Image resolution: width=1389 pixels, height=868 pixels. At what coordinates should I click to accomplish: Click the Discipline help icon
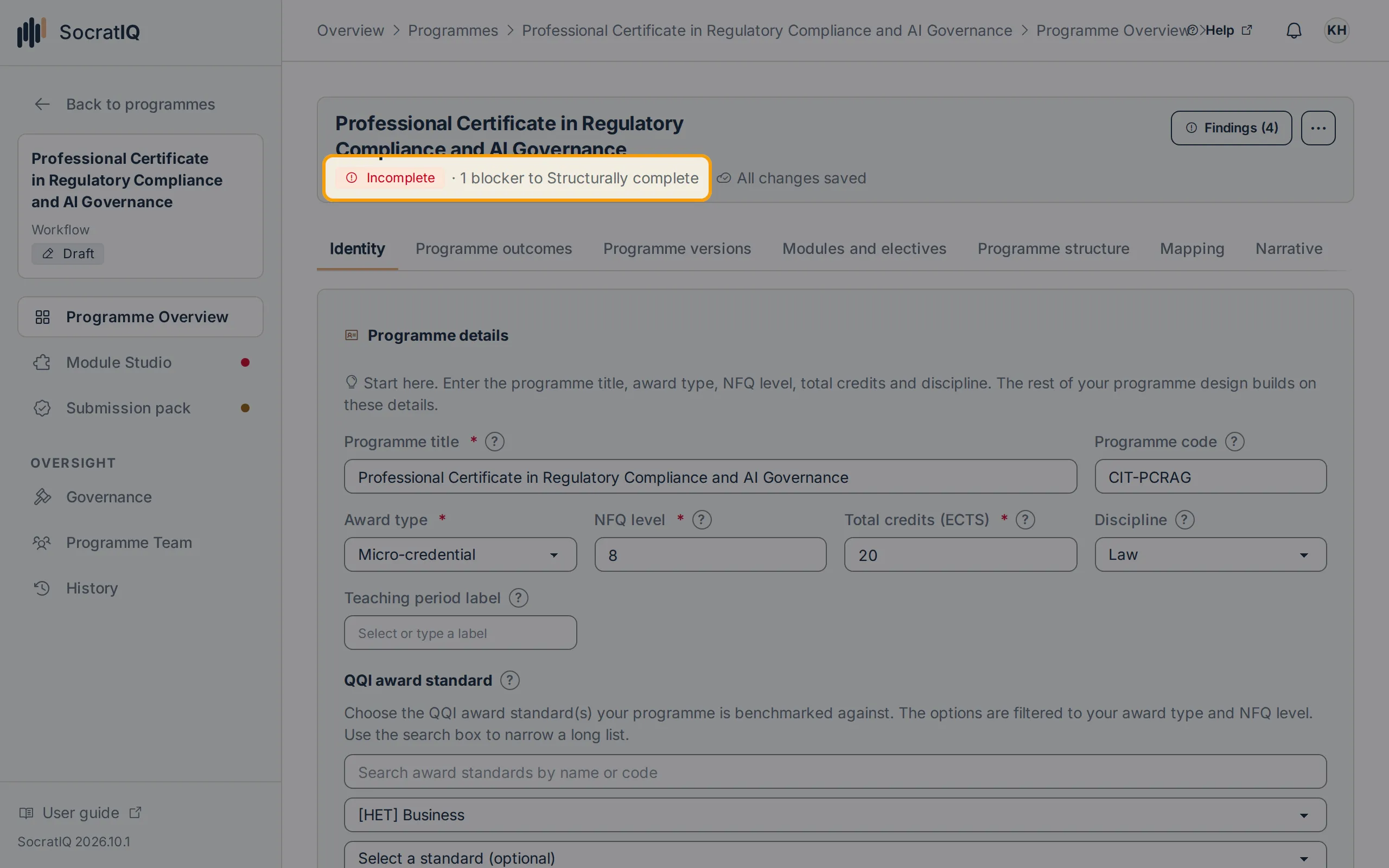point(1184,520)
